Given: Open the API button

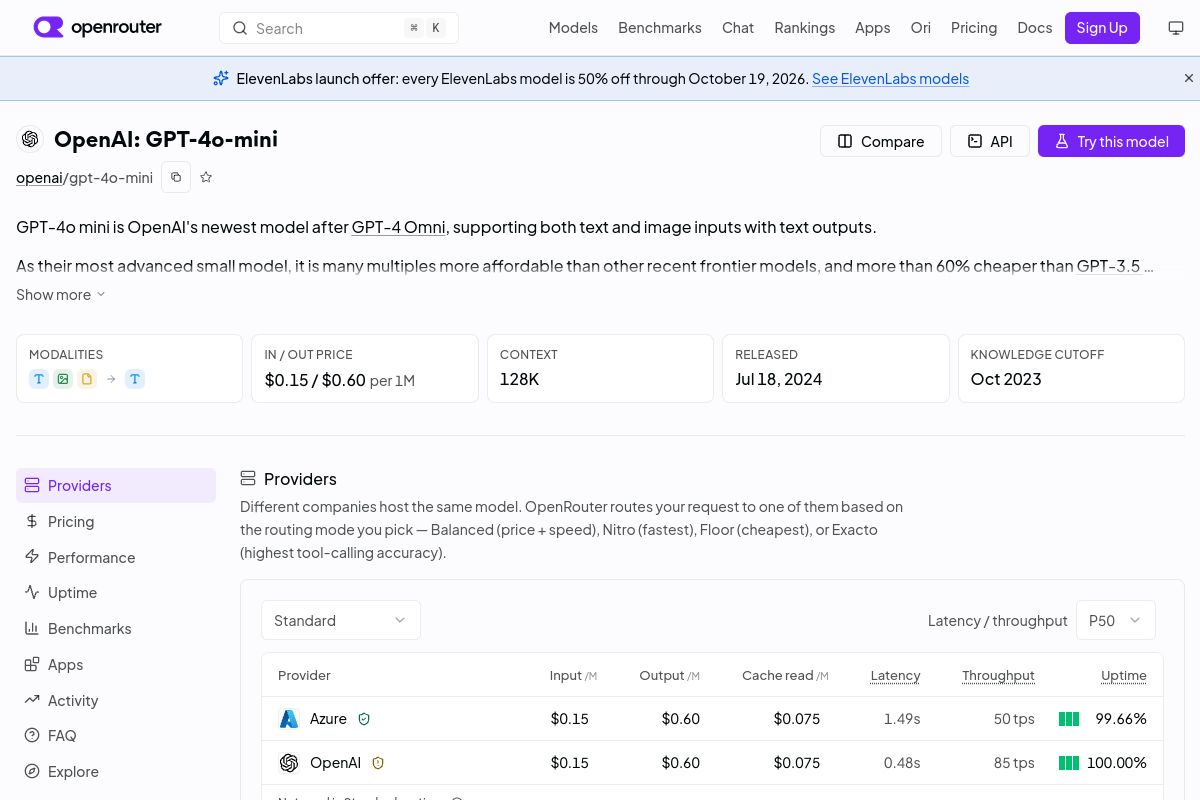Looking at the screenshot, I should click(990, 141).
